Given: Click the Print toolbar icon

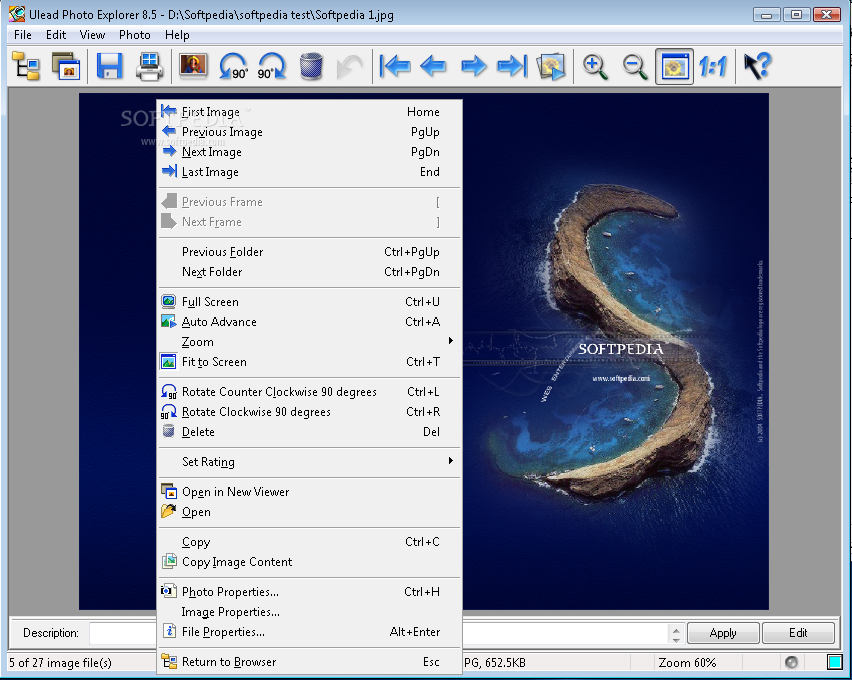Looking at the screenshot, I should 149,66.
